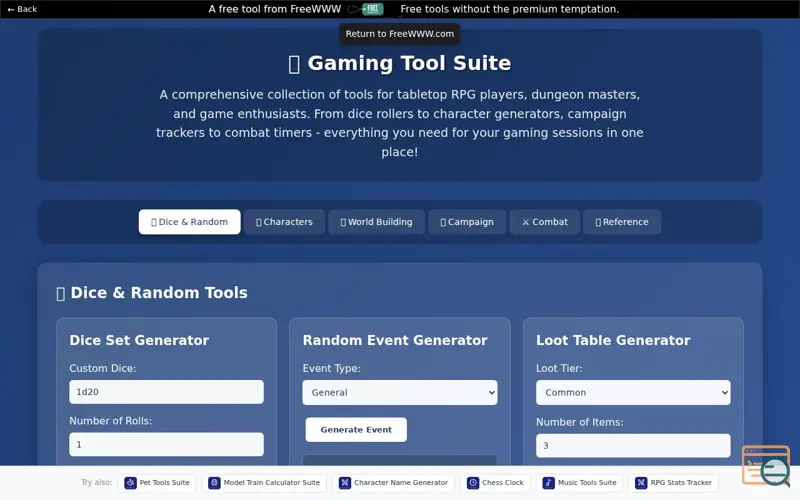This screenshot has width=800, height=500.
Task: Open Chess Clock link
Action: 495,483
